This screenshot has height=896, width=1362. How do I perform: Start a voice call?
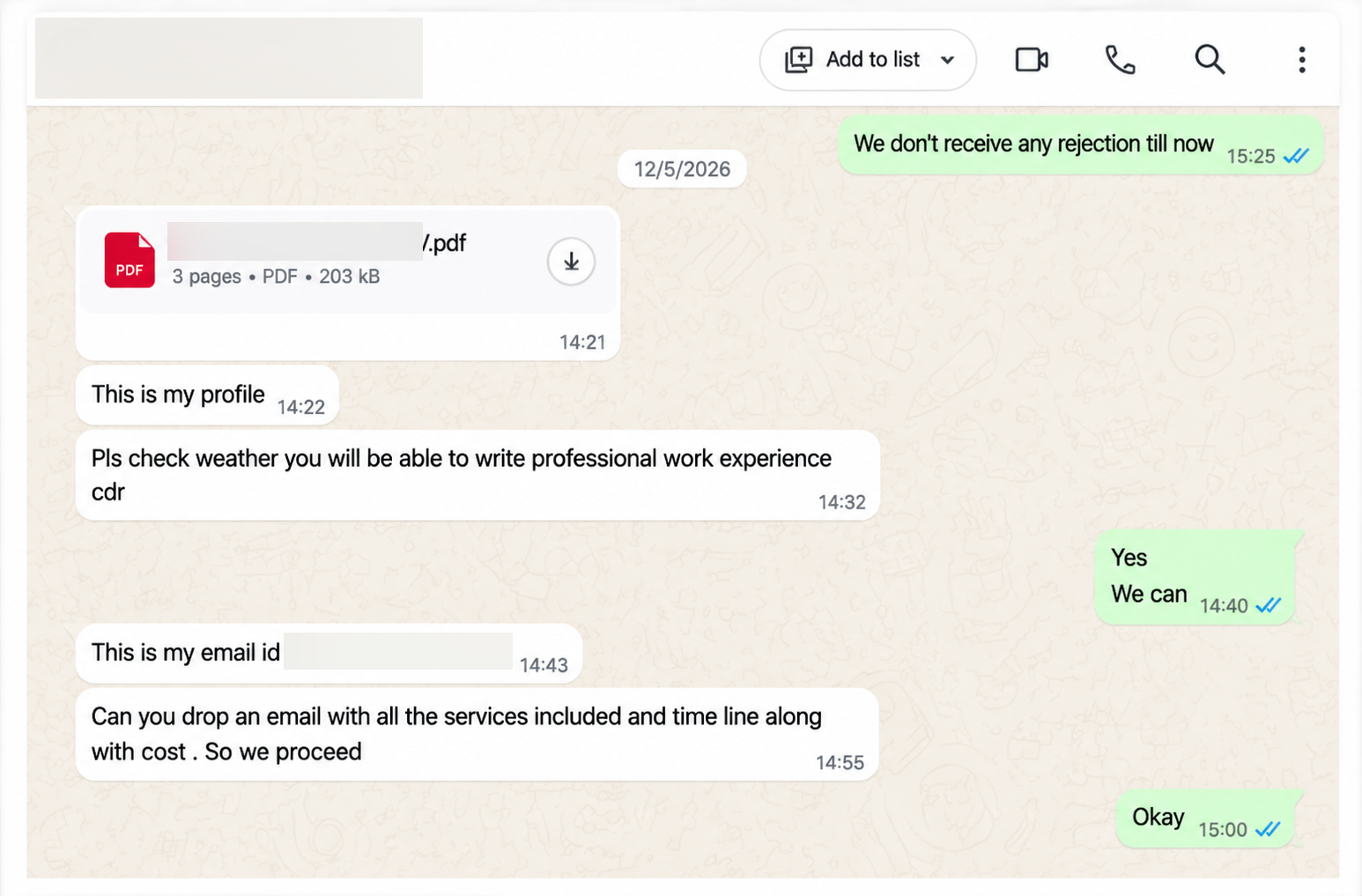pos(1120,60)
